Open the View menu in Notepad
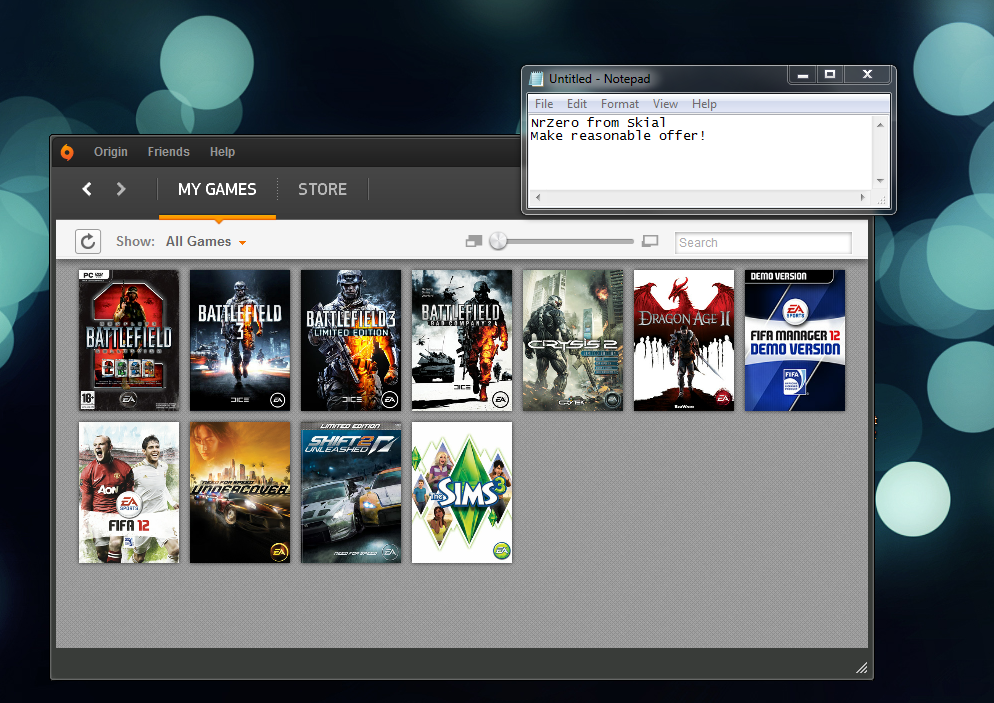 [x=665, y=104]
